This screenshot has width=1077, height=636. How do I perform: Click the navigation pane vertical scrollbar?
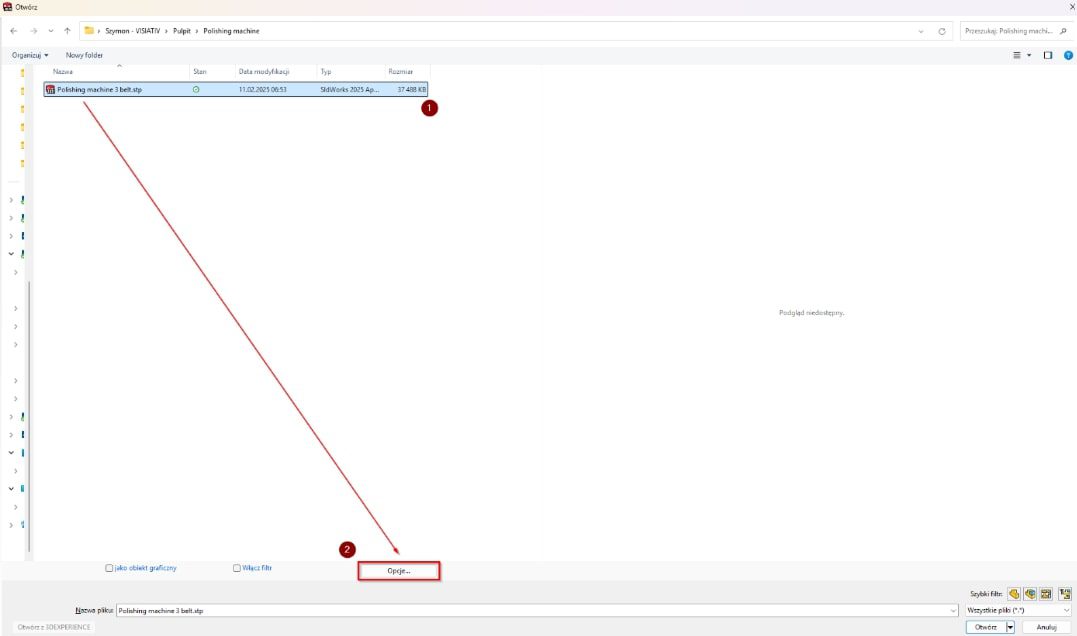tap(29, 416)
